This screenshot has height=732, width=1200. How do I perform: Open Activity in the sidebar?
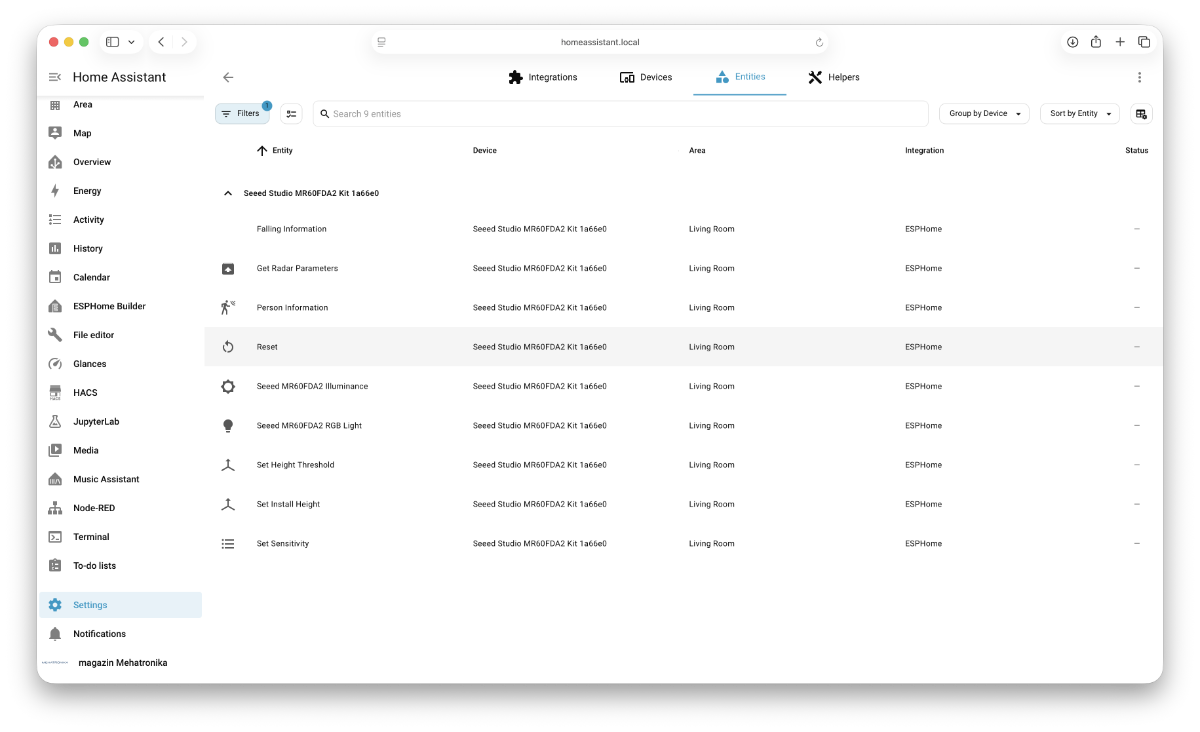[120, 220]
